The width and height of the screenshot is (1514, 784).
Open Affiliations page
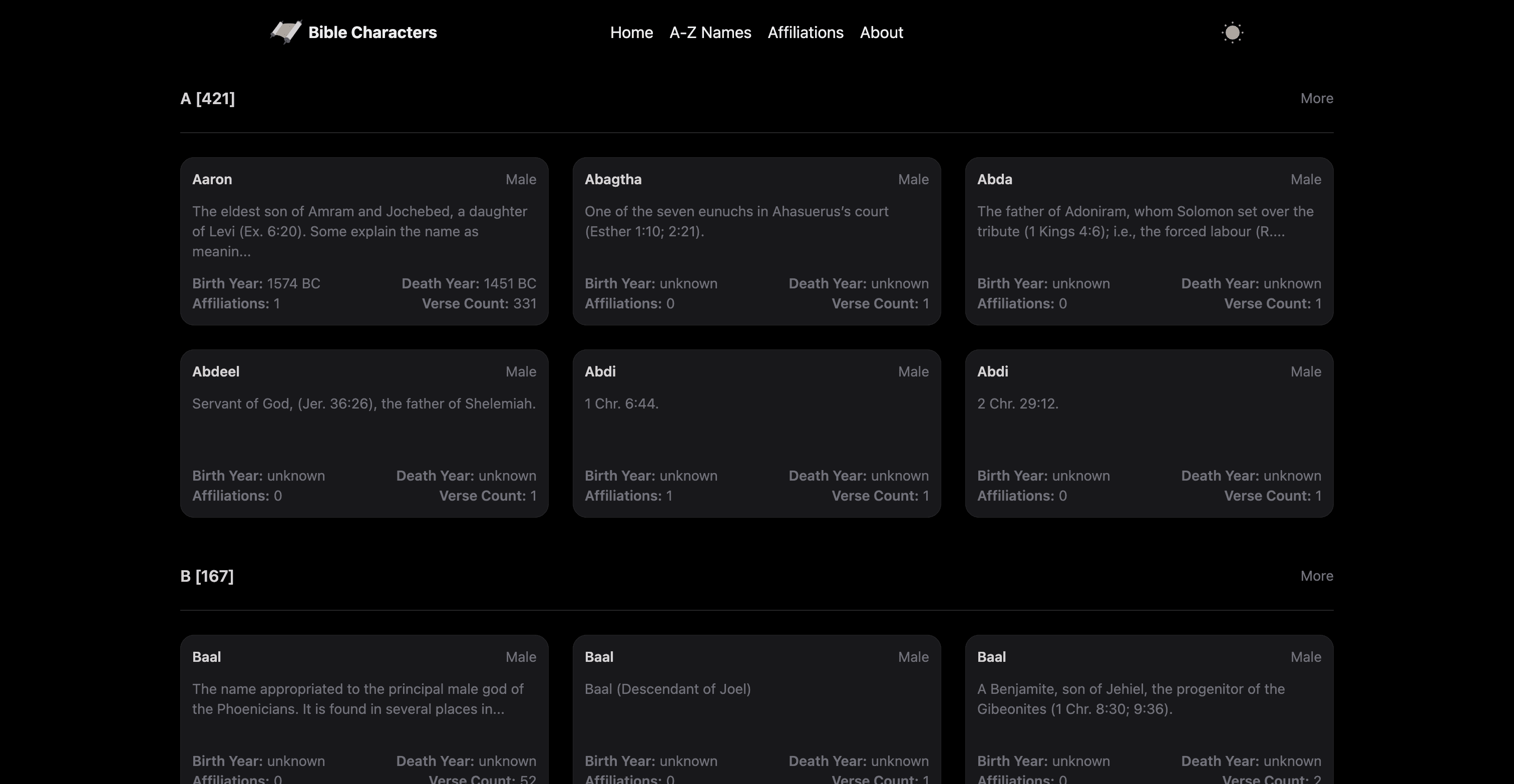[805, 33]
